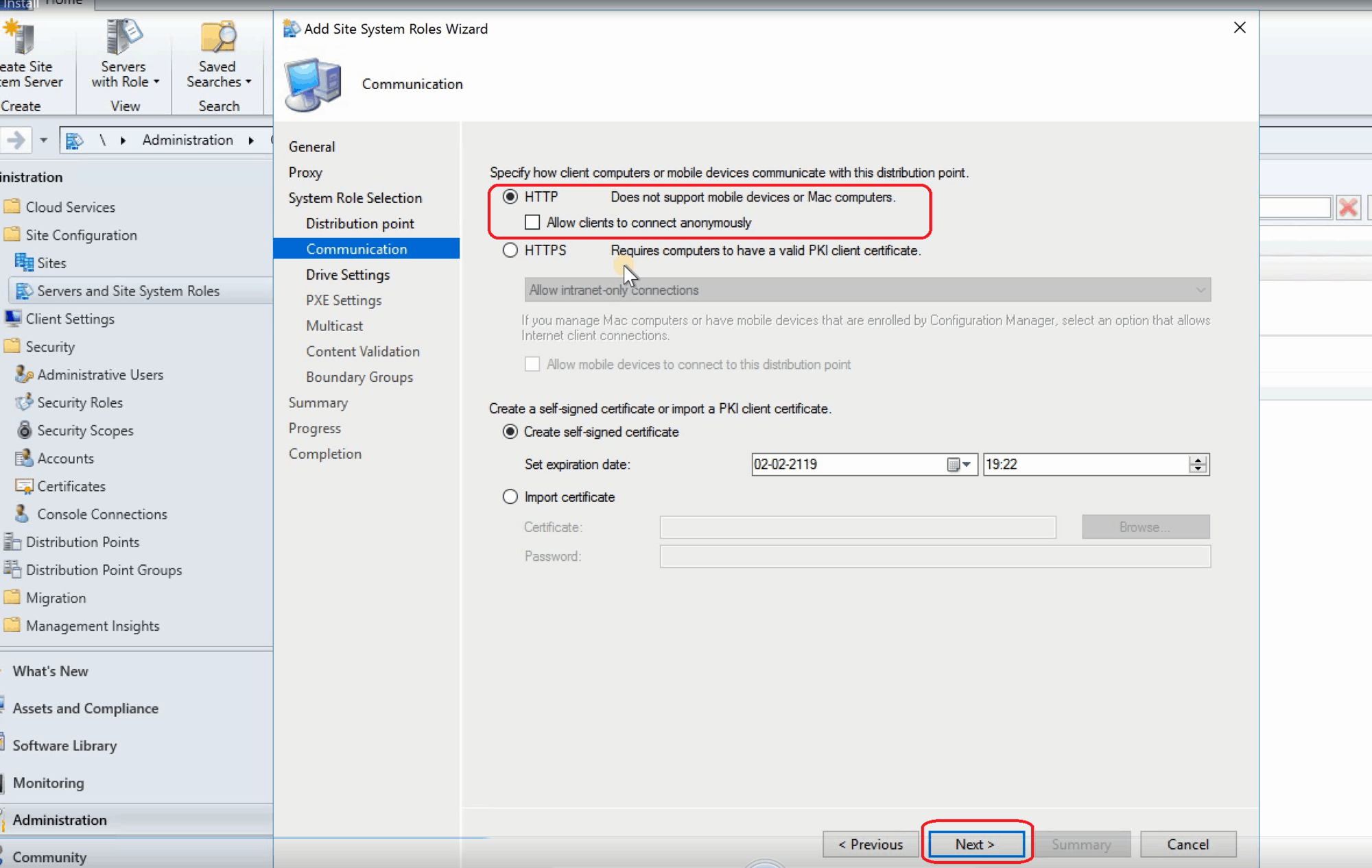Open the expiration date calendar dropdown
The image size is (1372, 868).
[x=959, y=464]
